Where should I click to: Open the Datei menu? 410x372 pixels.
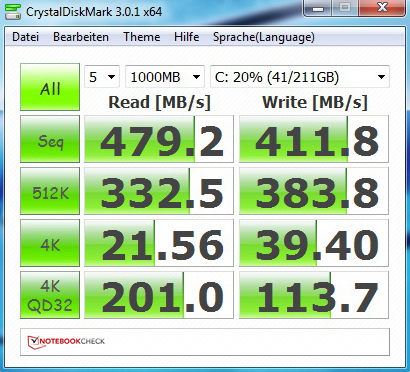(x=25, y=37)
